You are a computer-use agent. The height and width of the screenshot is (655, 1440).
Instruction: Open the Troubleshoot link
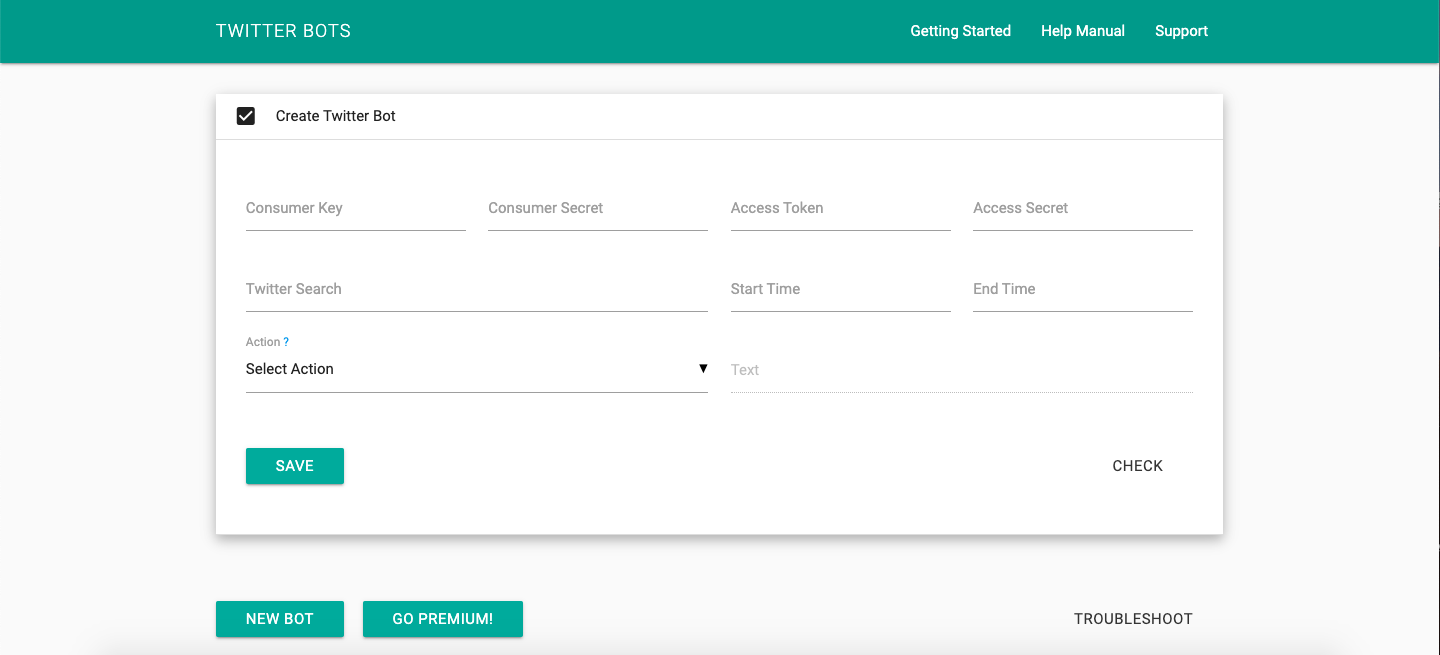pyautogui.click(x=1133, y=619)
